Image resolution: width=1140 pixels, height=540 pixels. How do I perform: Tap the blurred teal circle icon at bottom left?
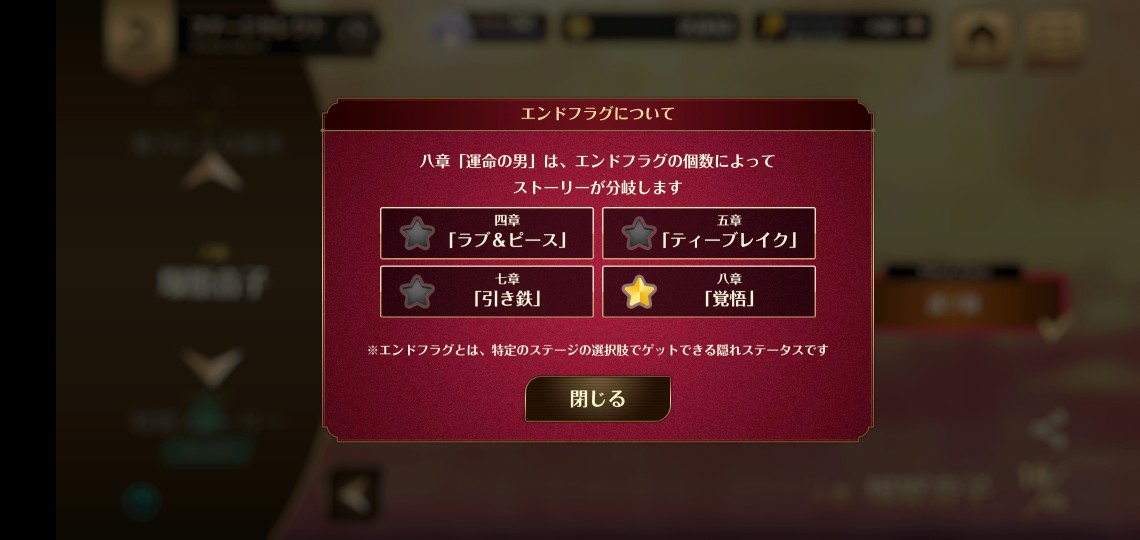coord(141,501)
